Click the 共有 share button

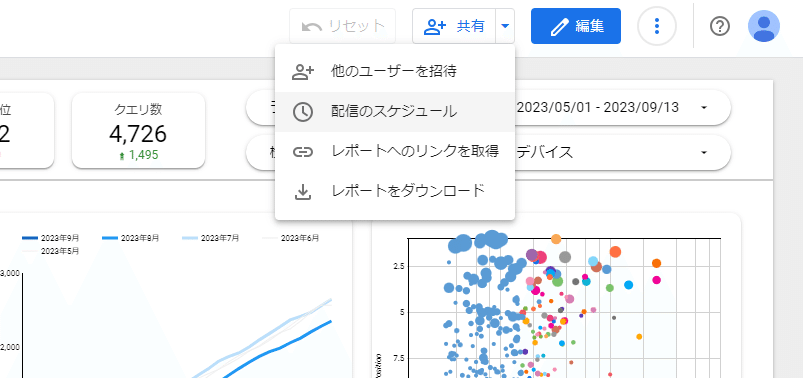coord(454,26)
